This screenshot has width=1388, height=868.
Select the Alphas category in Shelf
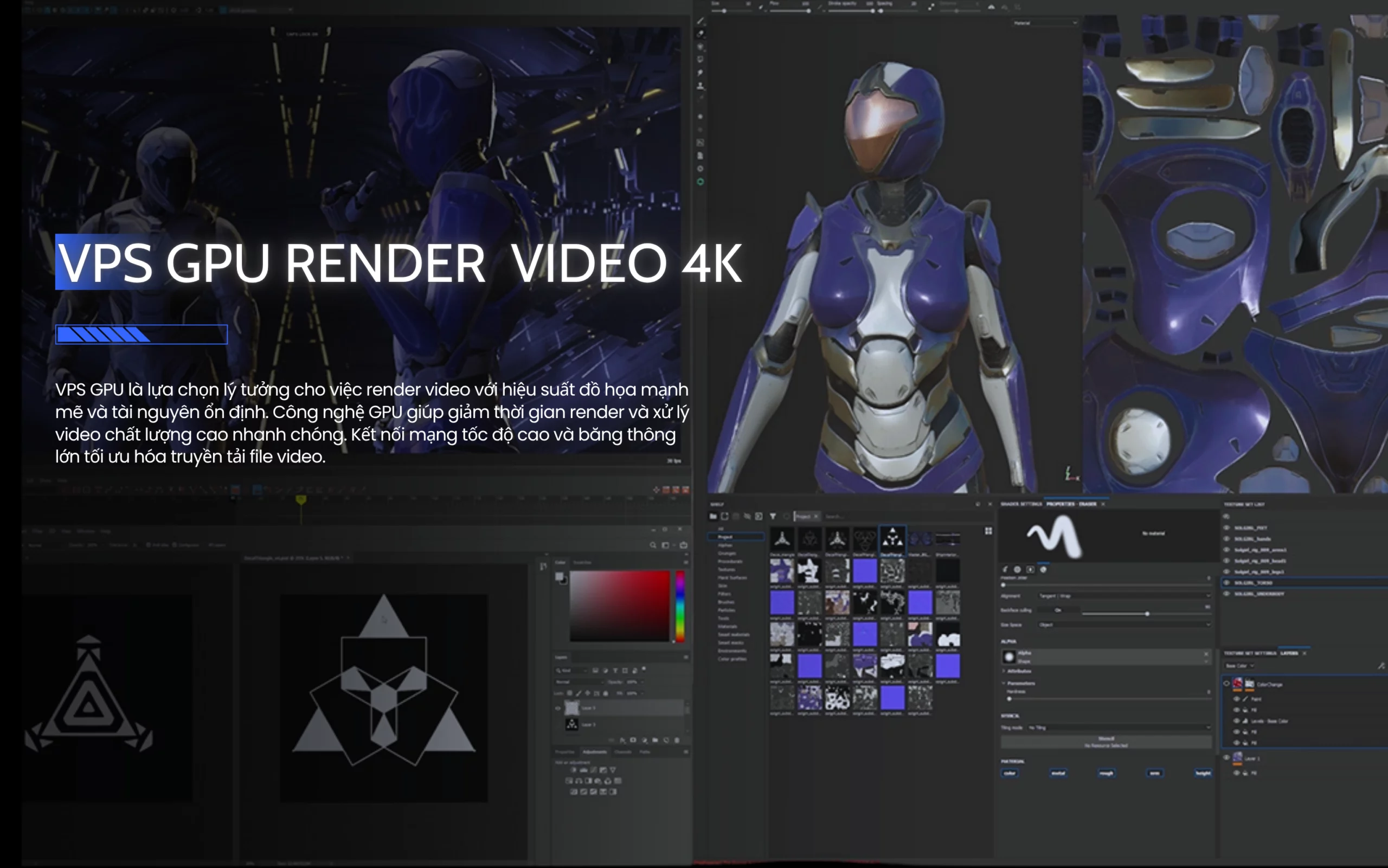[725, 545]
